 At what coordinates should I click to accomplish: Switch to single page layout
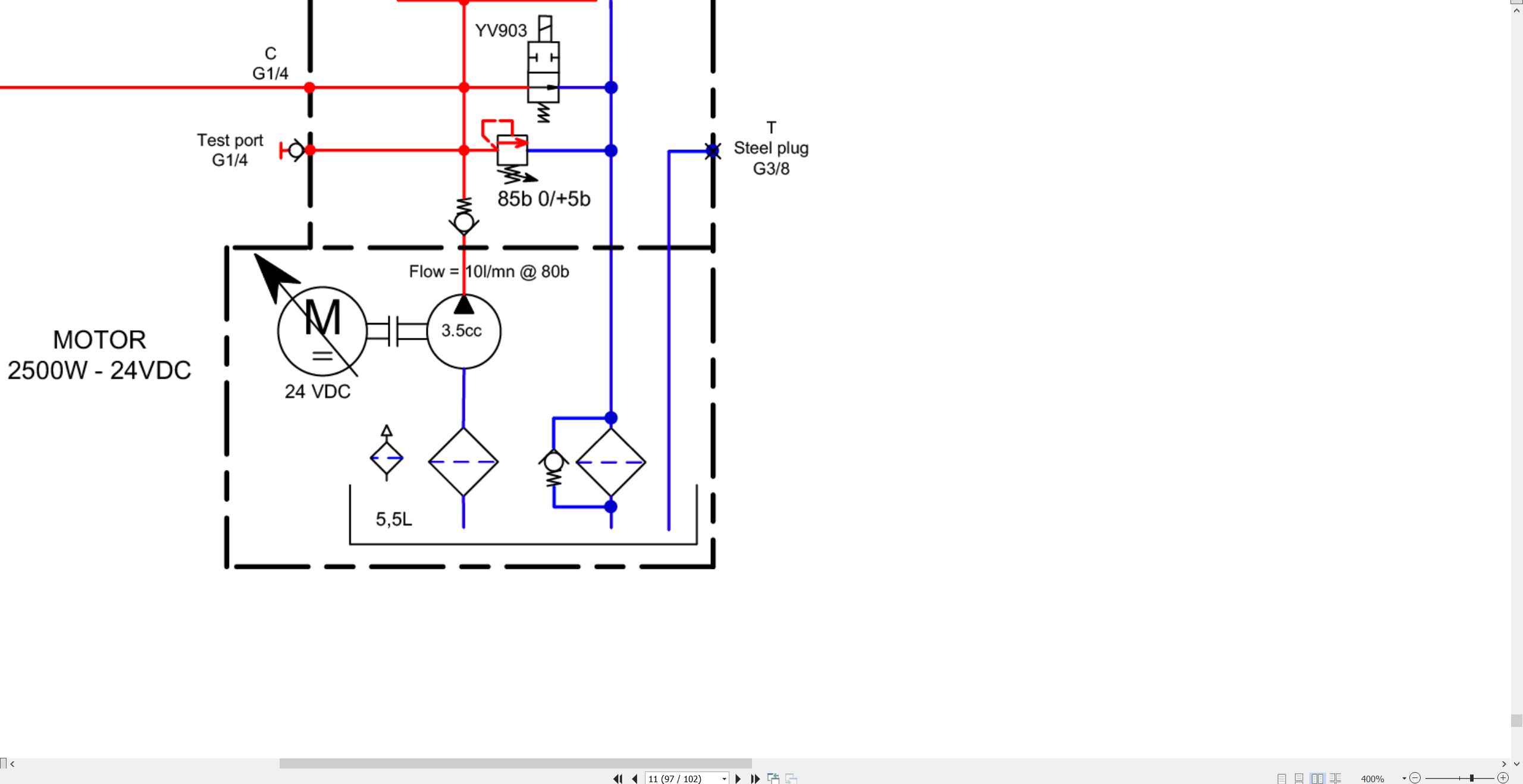1281,779
